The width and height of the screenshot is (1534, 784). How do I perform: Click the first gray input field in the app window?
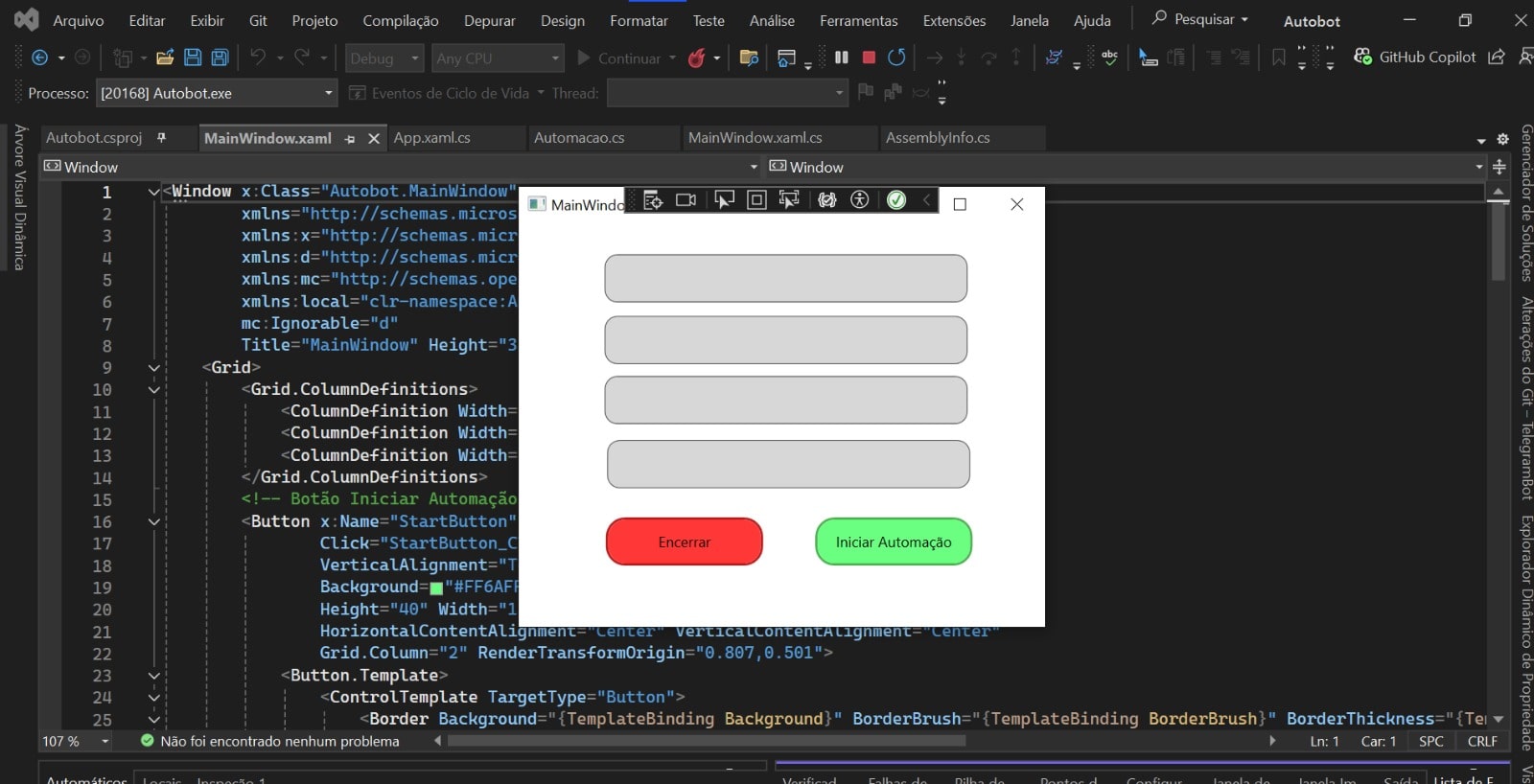coord(785,278)
